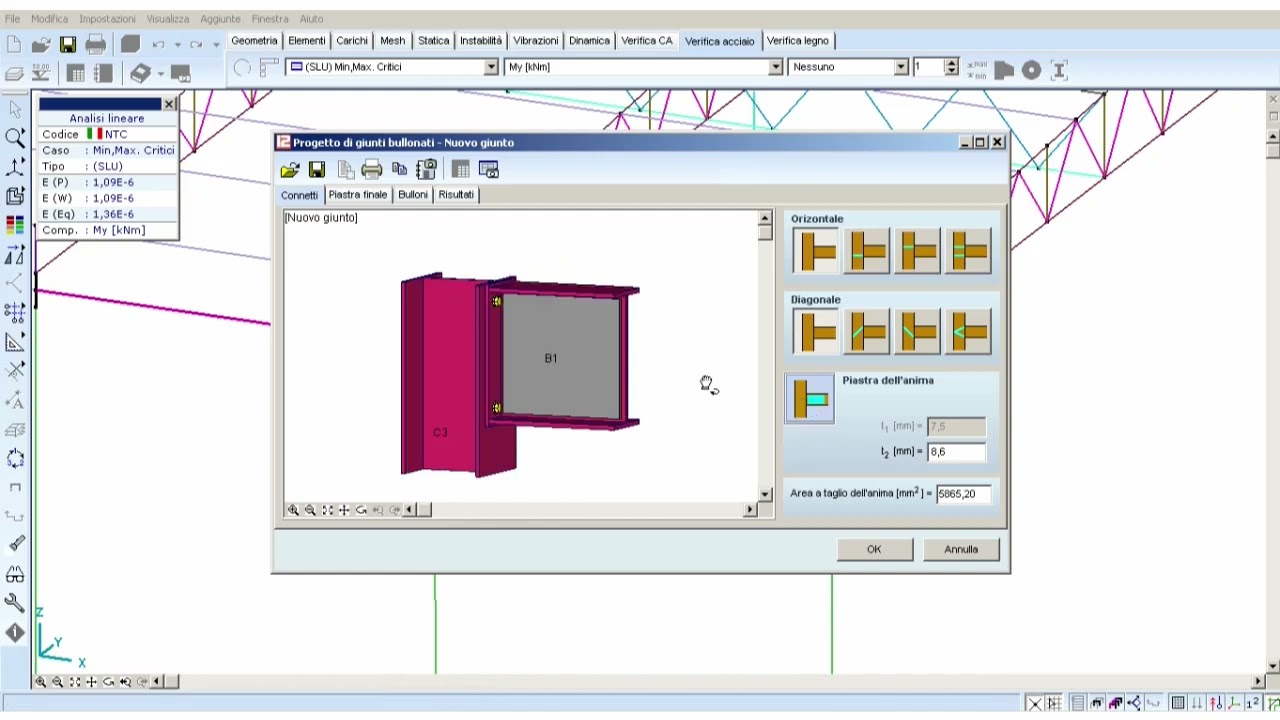Viewport: 1280px width, 720px height.
Task: Switch to the Piastra finale tab
Action: point(357,194)
